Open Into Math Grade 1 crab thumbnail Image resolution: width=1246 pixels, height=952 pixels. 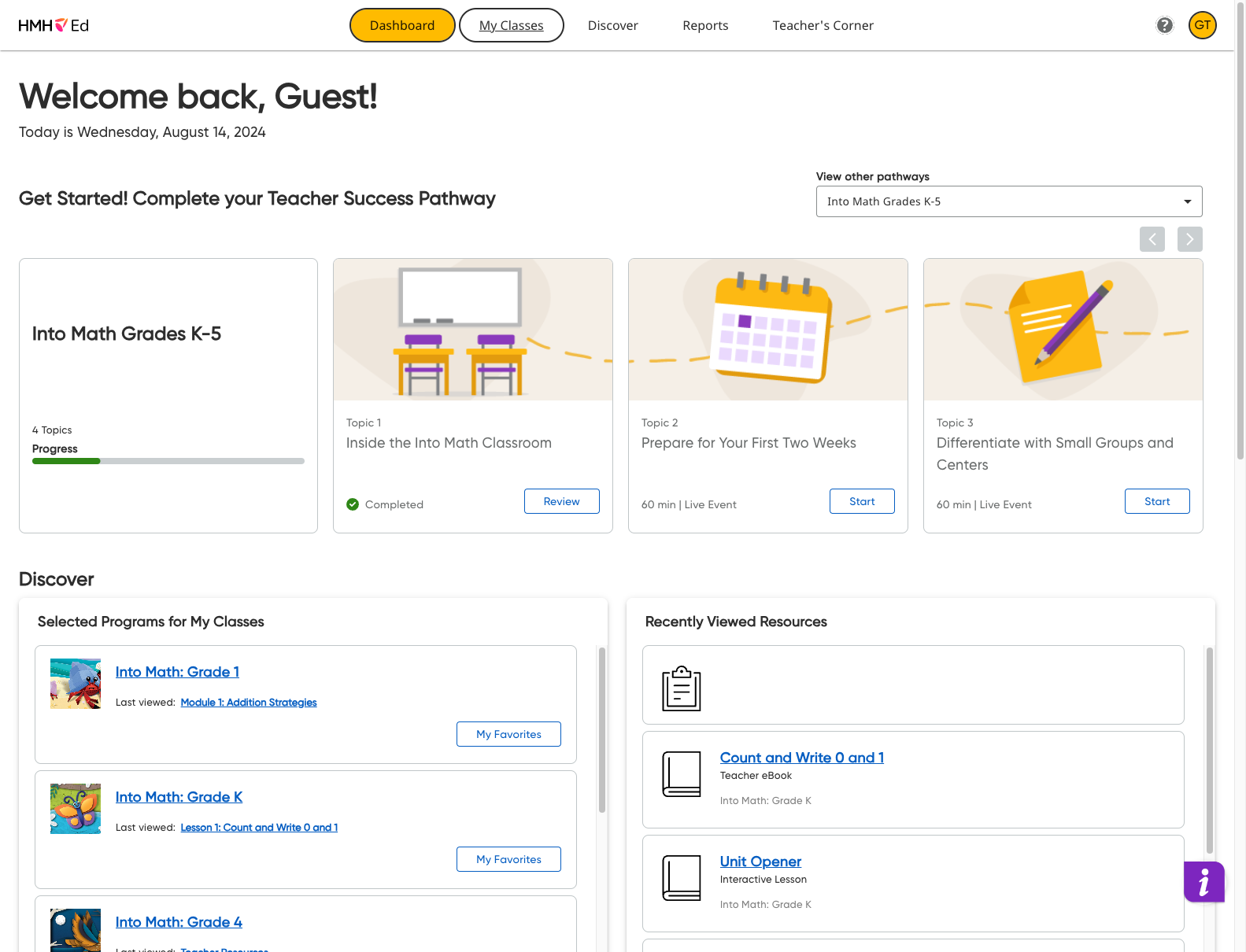[x=76, y=684]
